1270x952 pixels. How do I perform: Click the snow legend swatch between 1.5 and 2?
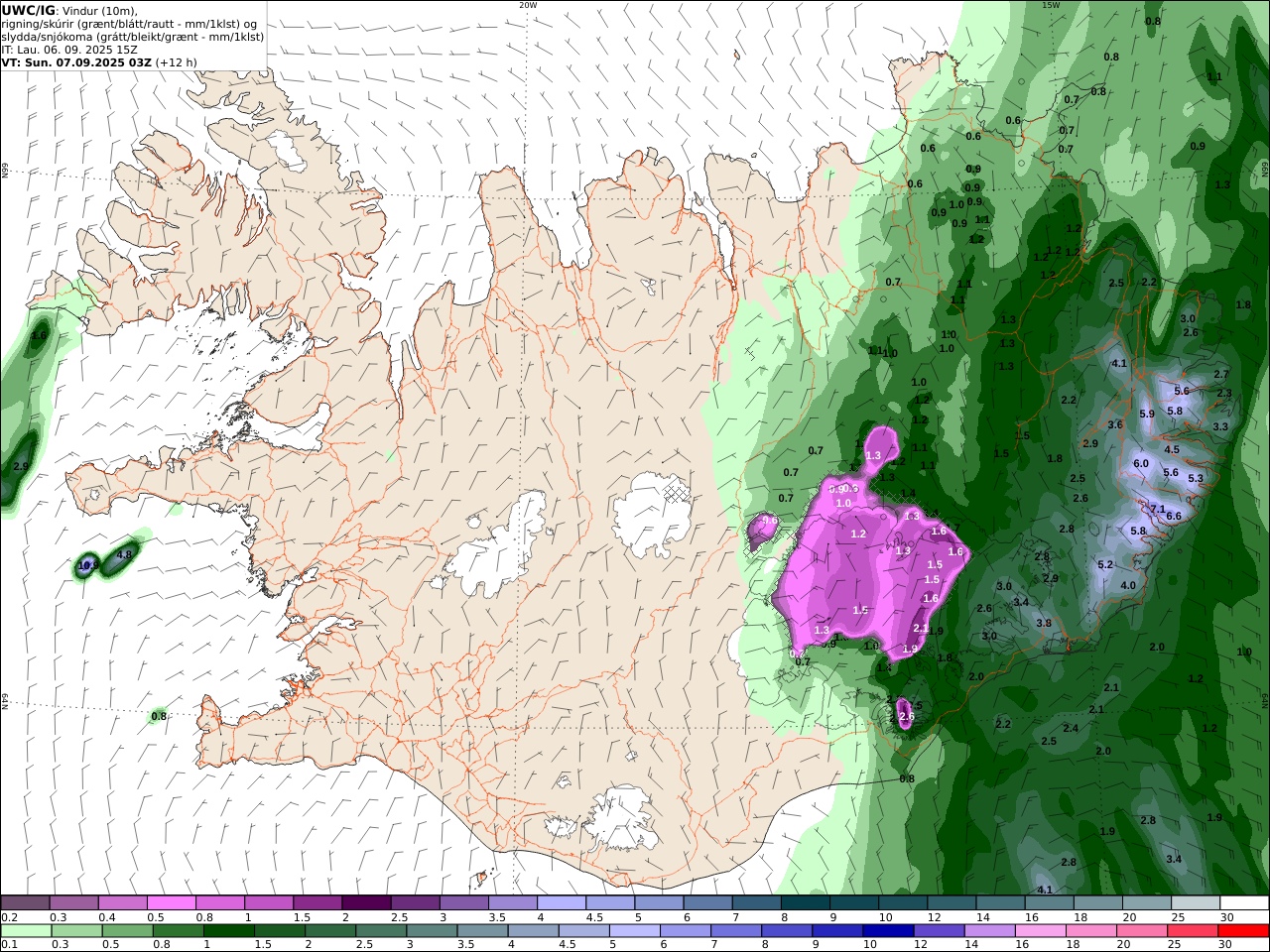point(317,902)
